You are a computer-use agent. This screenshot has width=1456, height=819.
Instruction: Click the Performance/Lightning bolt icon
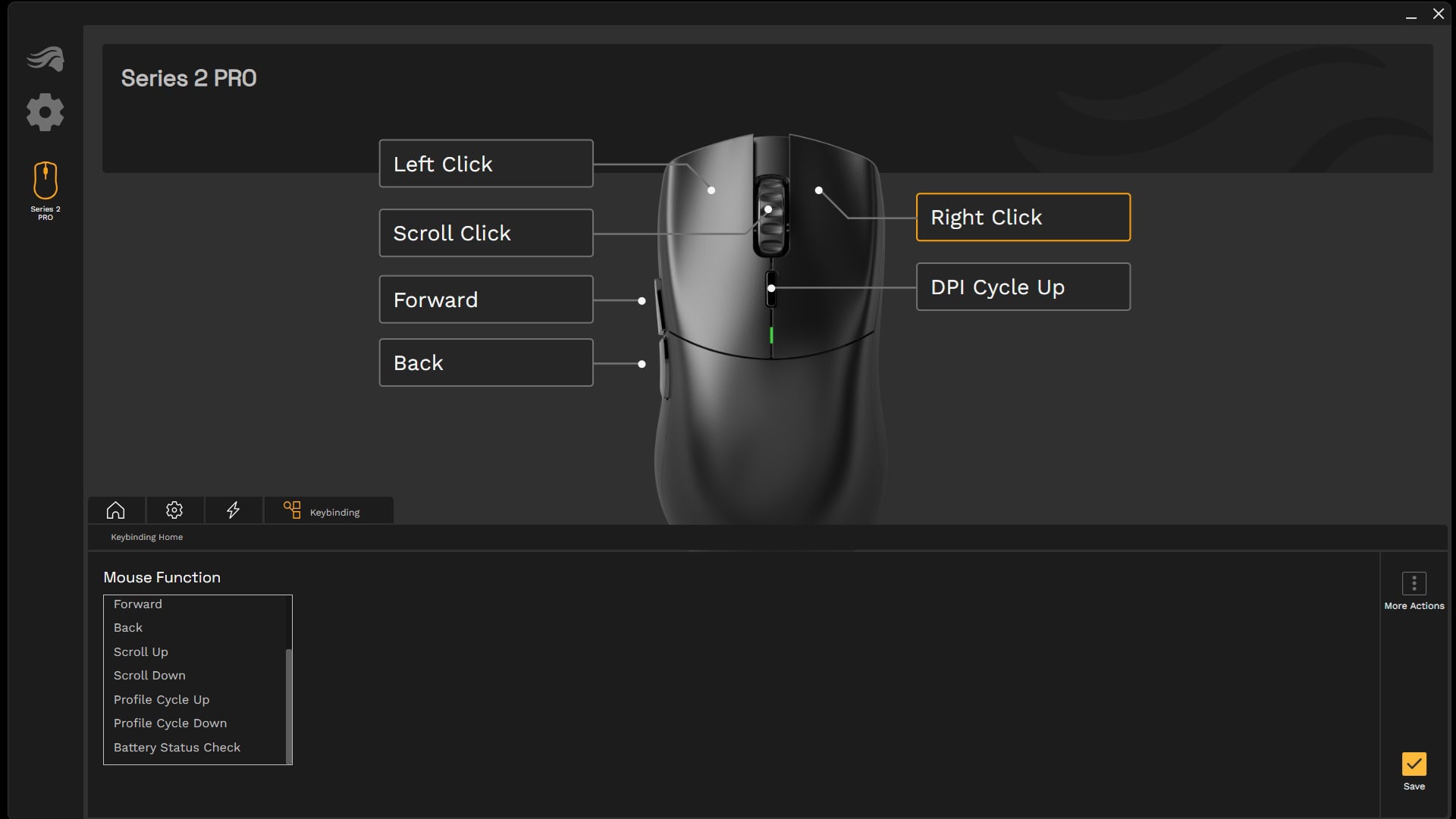coord(233,510)
